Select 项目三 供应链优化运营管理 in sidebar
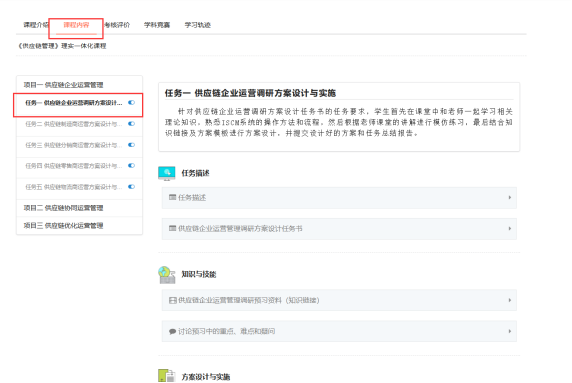Image resolution: width=572 pixels, height=383 pixels. pyautogui.click(x=63, y=225)
